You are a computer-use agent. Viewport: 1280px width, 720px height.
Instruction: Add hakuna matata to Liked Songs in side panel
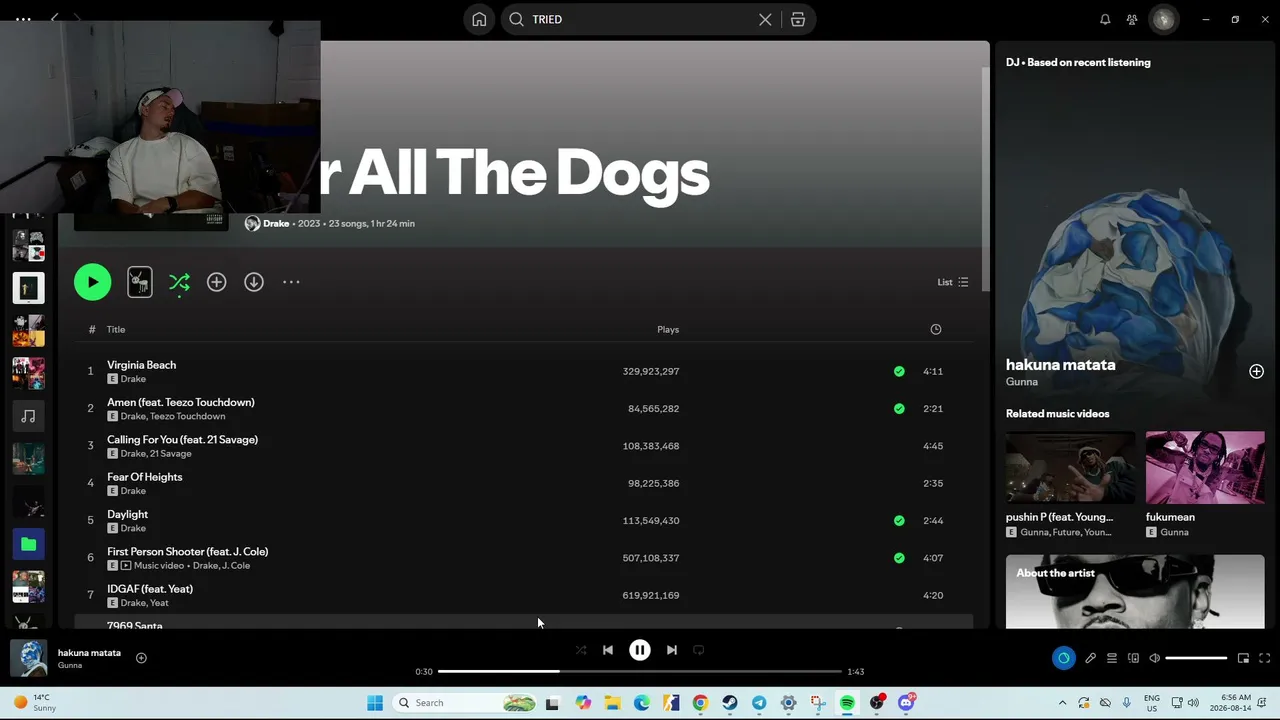pyautogui.click(x=1256, y=371)
